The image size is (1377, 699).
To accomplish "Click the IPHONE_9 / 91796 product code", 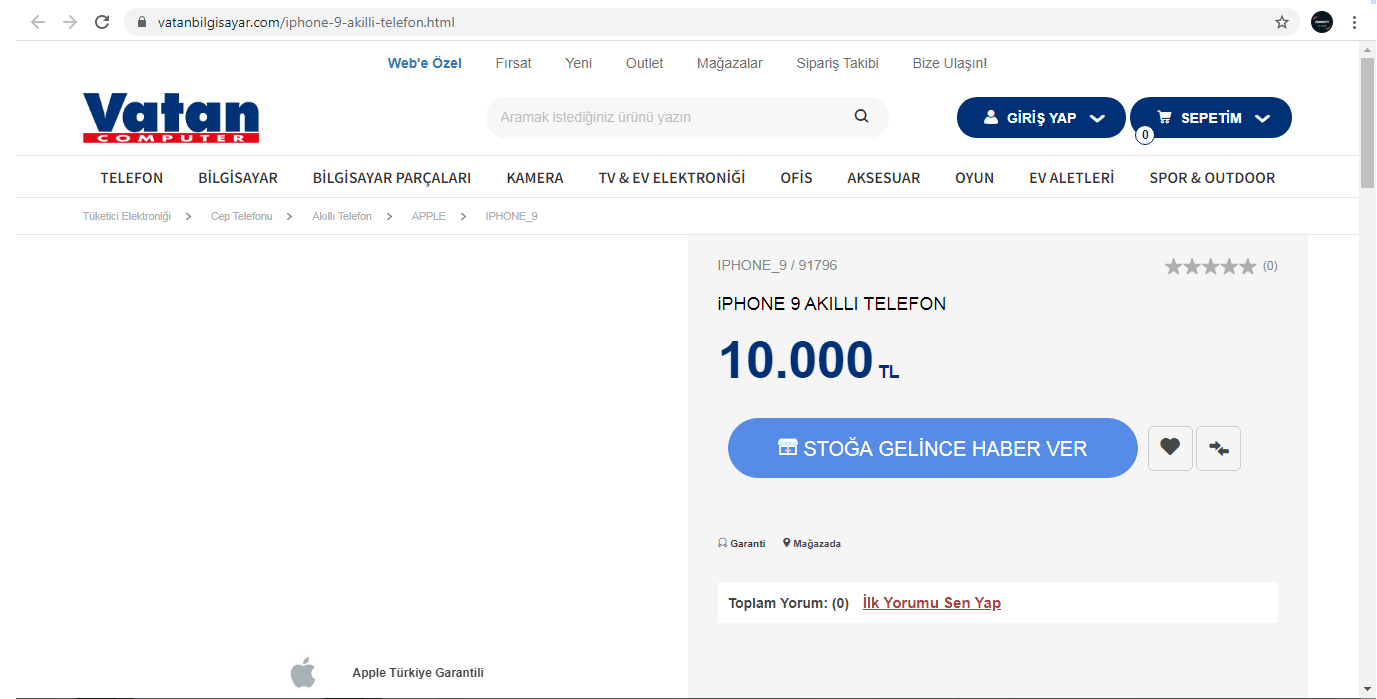I will [x=778, y=265].
